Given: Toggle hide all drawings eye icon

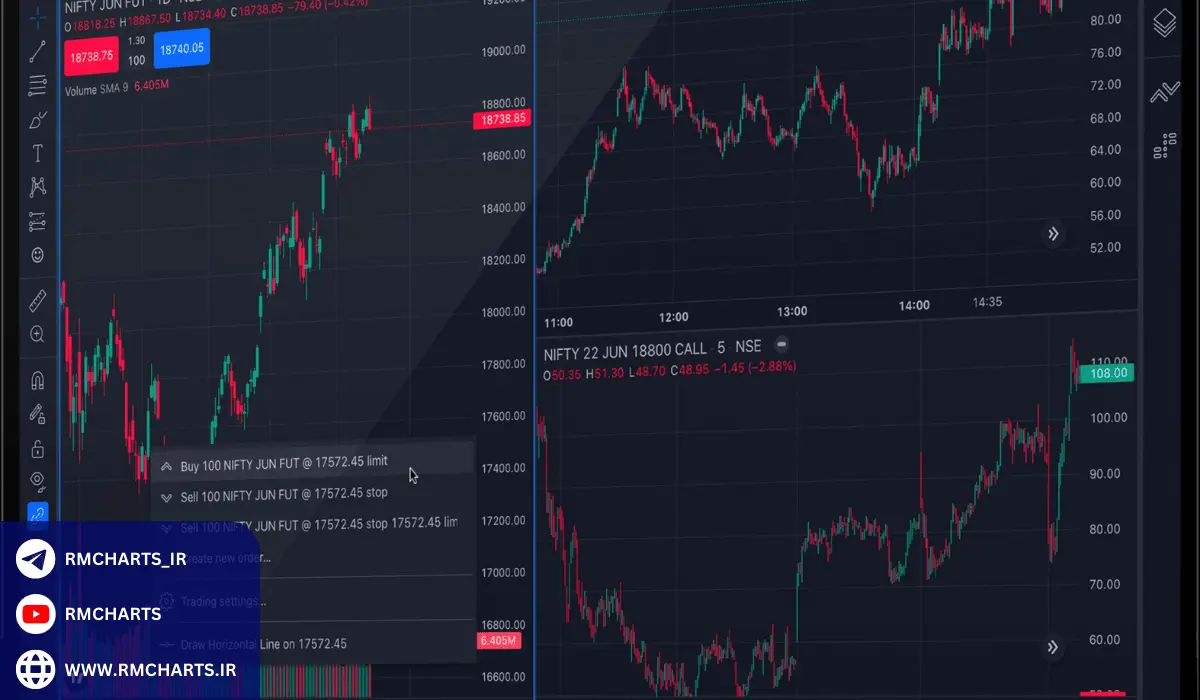Looking at the screenshot, I should click(38, 481).
